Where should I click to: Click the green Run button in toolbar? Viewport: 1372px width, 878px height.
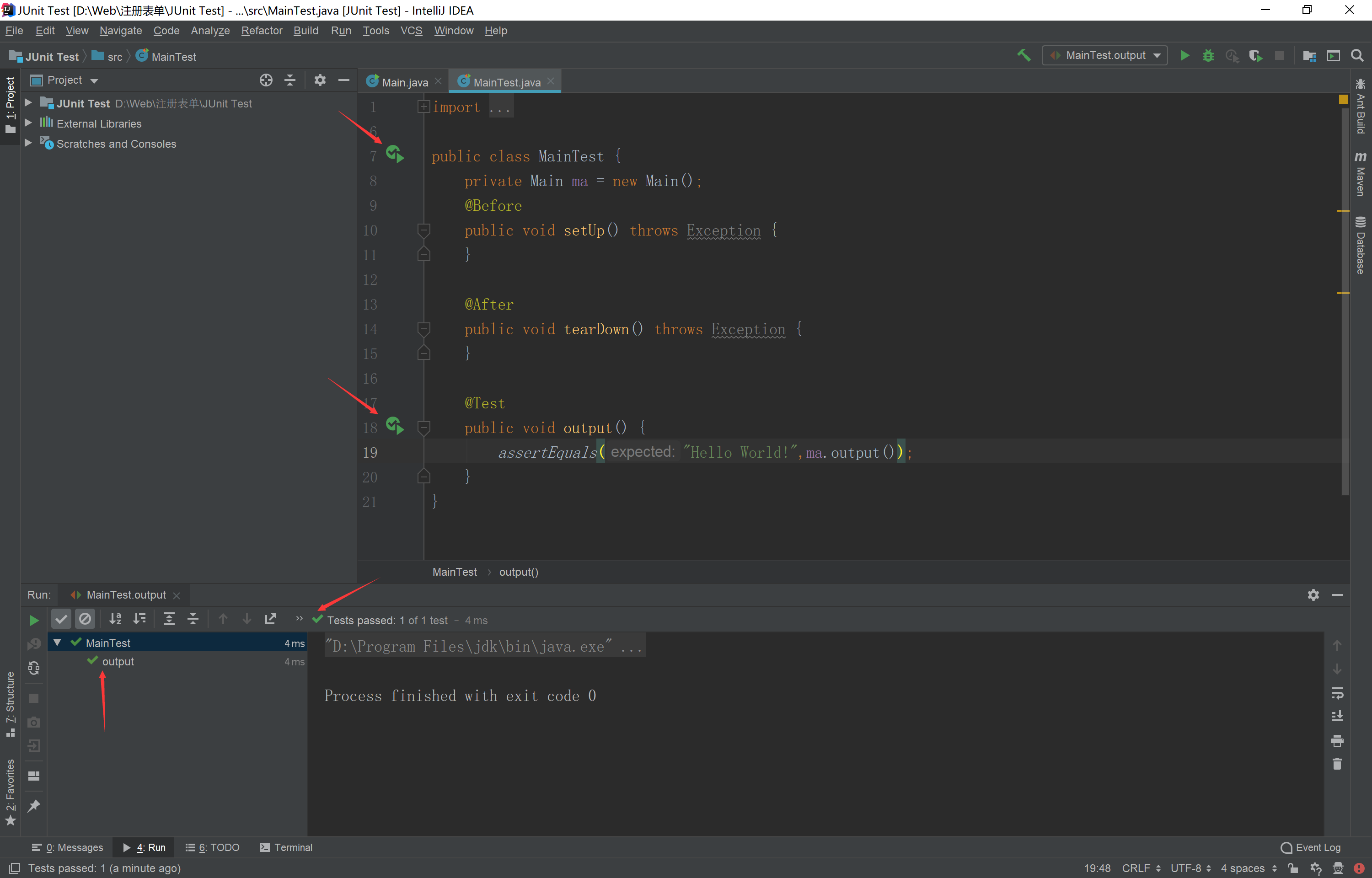point(1184,55)
